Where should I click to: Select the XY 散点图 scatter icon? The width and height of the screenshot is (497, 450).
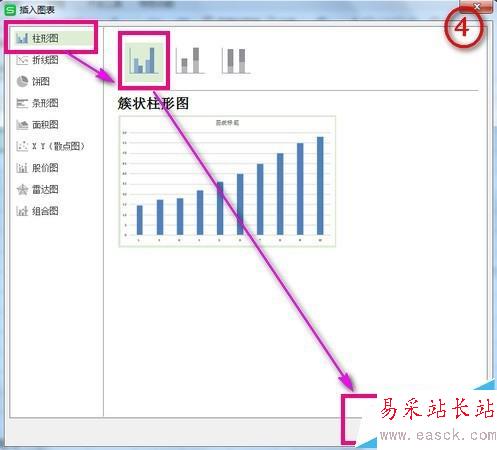coord(22,146)
